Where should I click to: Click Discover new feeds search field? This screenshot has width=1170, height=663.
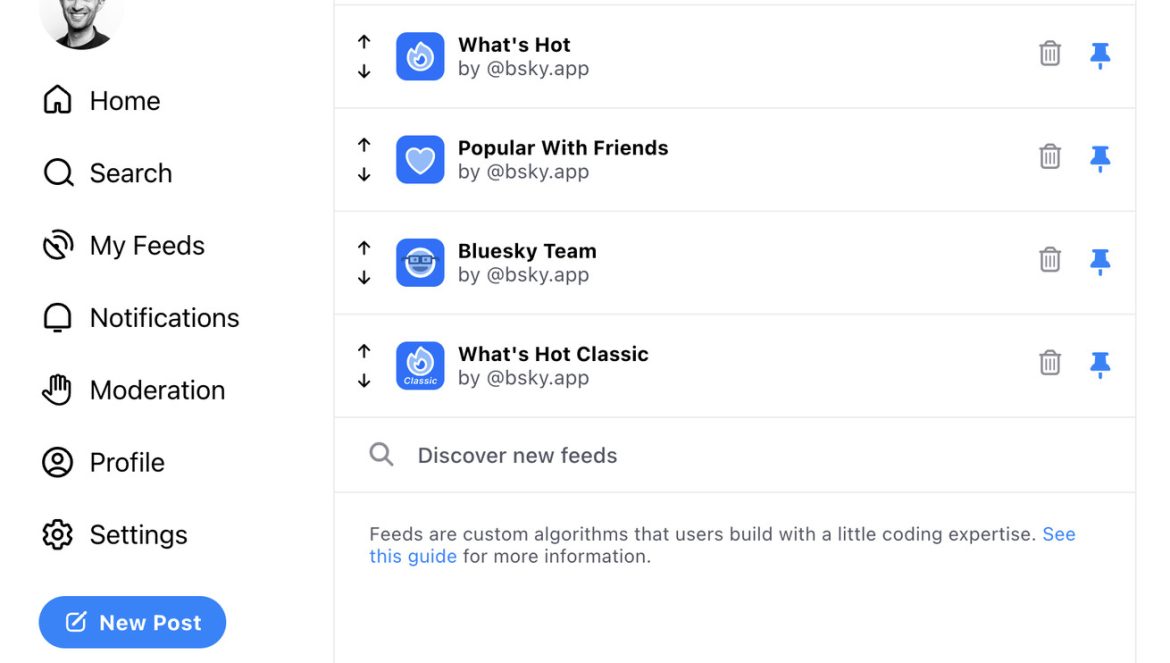(x=734, y=455)
